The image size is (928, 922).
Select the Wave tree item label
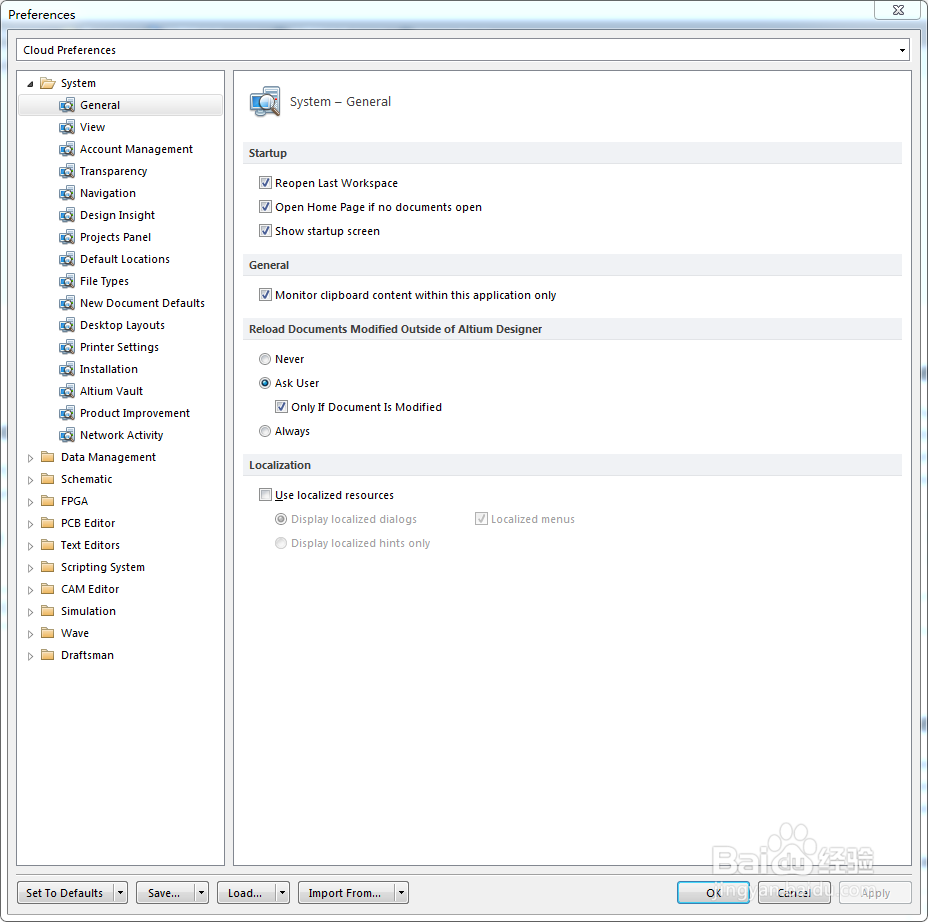pos(75,633)
